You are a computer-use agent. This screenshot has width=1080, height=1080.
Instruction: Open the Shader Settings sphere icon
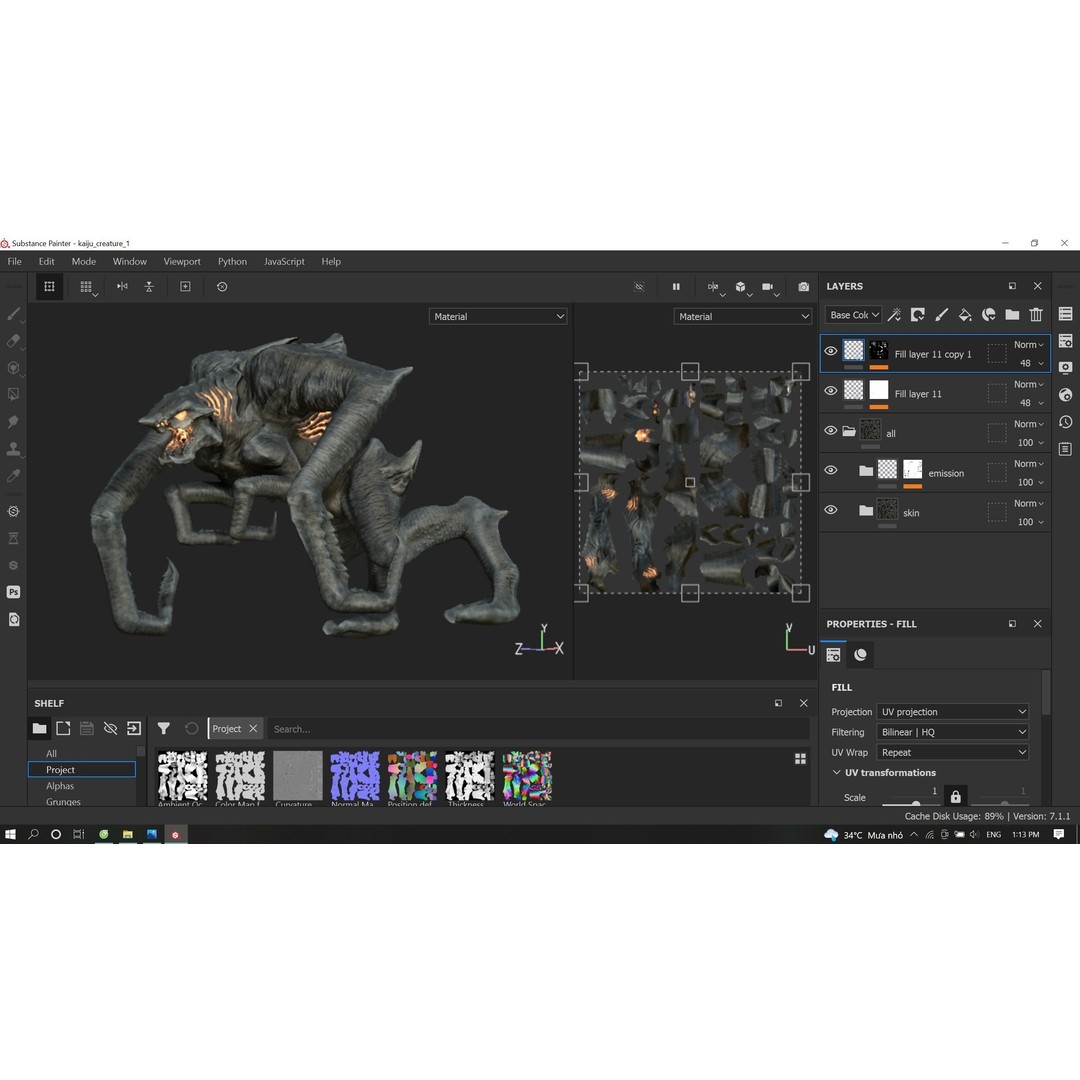(1066, 395)
